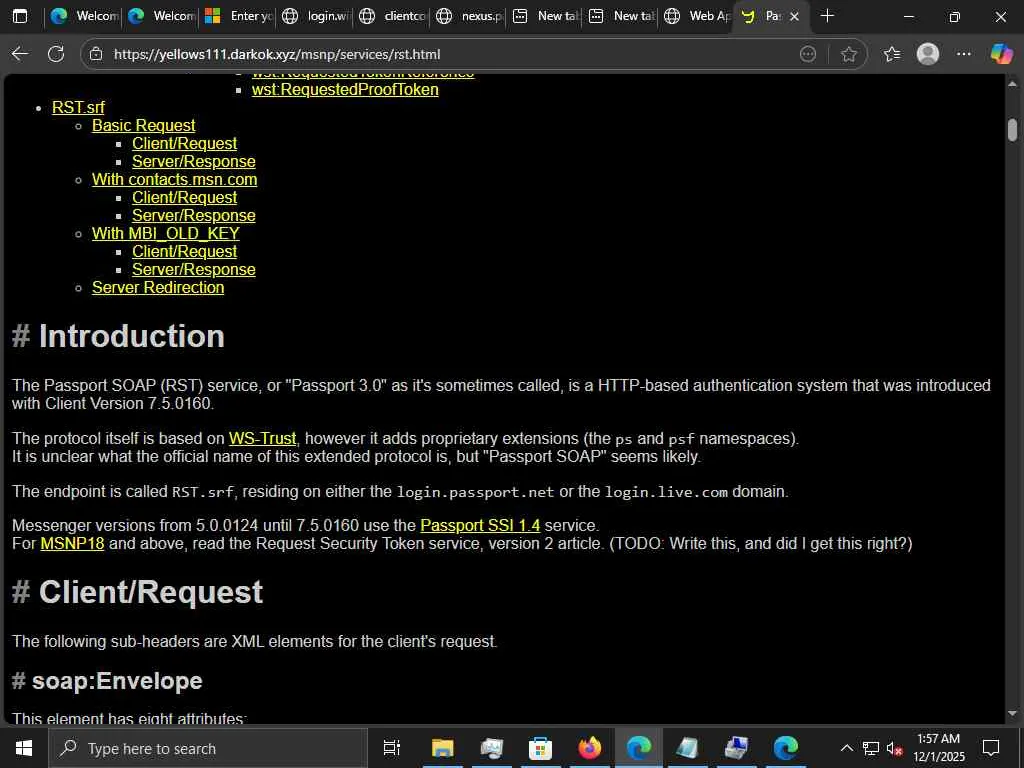Jump to With contacts.msn.com section
This screenshot has width=1024, height=768.
(174, 180)
